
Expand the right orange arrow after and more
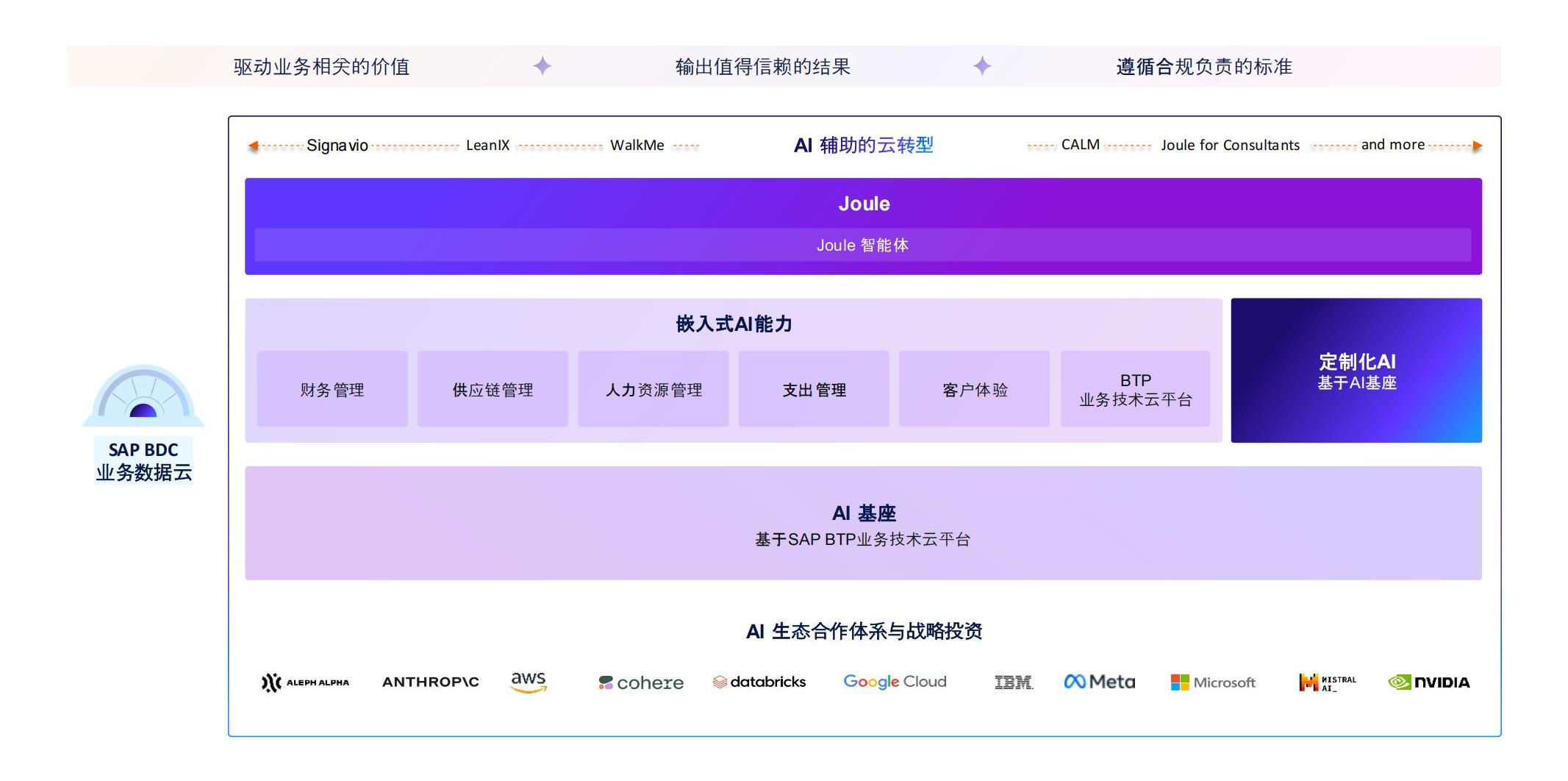point(1478,145)
